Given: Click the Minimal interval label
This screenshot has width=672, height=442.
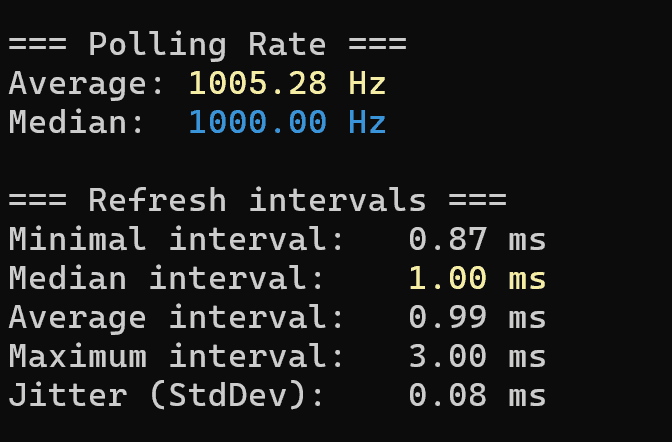Looking at the screenshot, I should [x=176, y=239].
